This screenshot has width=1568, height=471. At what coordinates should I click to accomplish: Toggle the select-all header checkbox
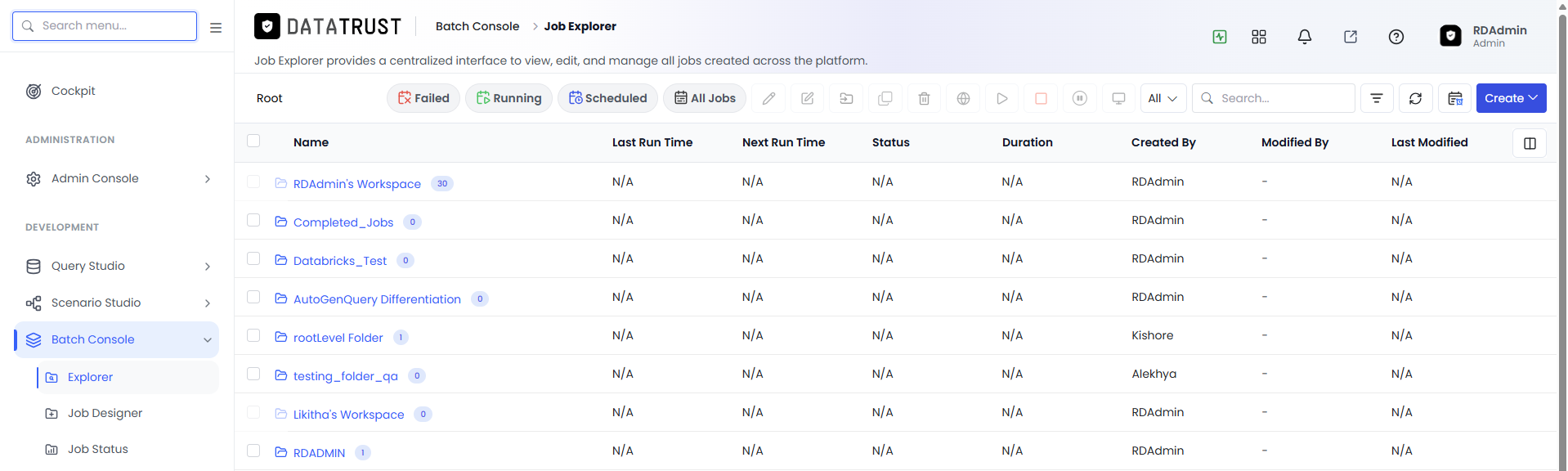point(253,141)
